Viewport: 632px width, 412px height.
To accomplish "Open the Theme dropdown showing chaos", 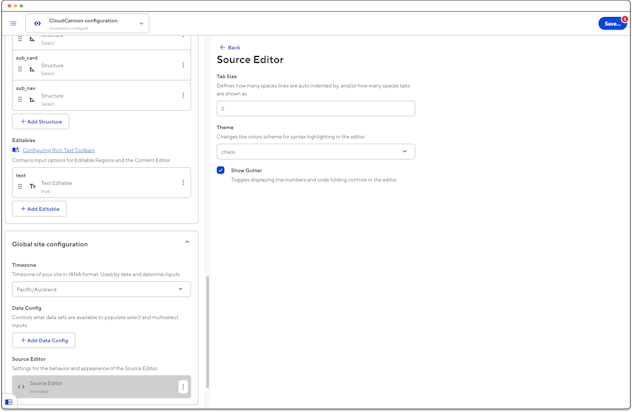I will coord(316,152).
